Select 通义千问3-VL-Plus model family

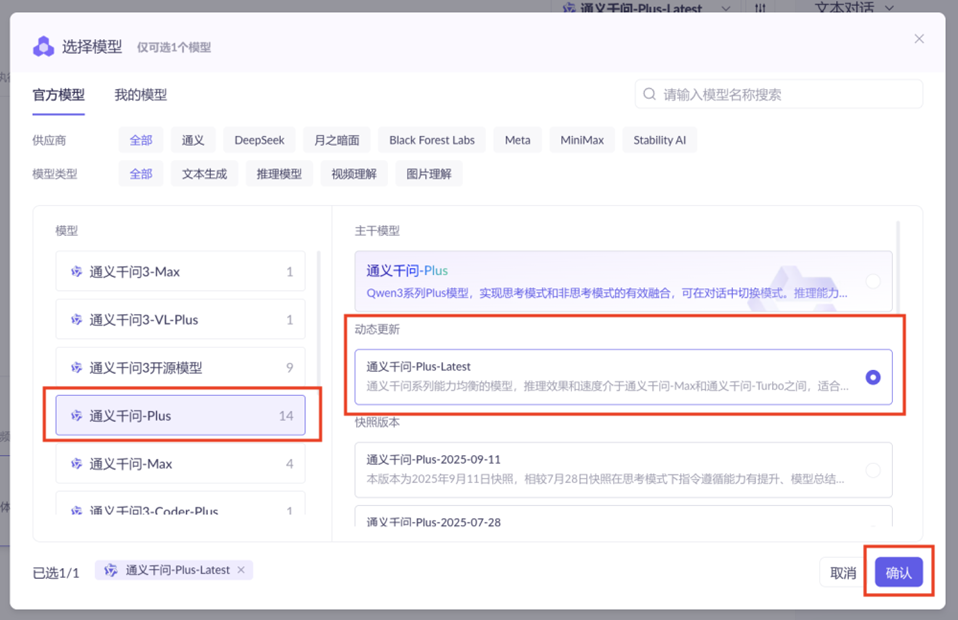pyautogui.click(x=180, y=319)
